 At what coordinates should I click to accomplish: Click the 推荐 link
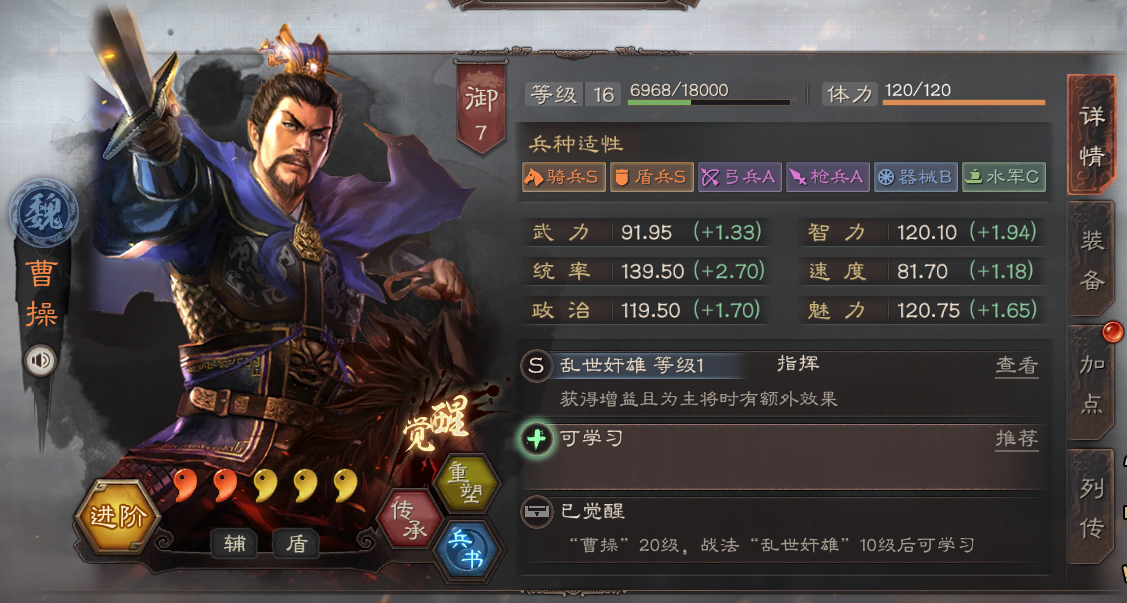coord(1016,438)
